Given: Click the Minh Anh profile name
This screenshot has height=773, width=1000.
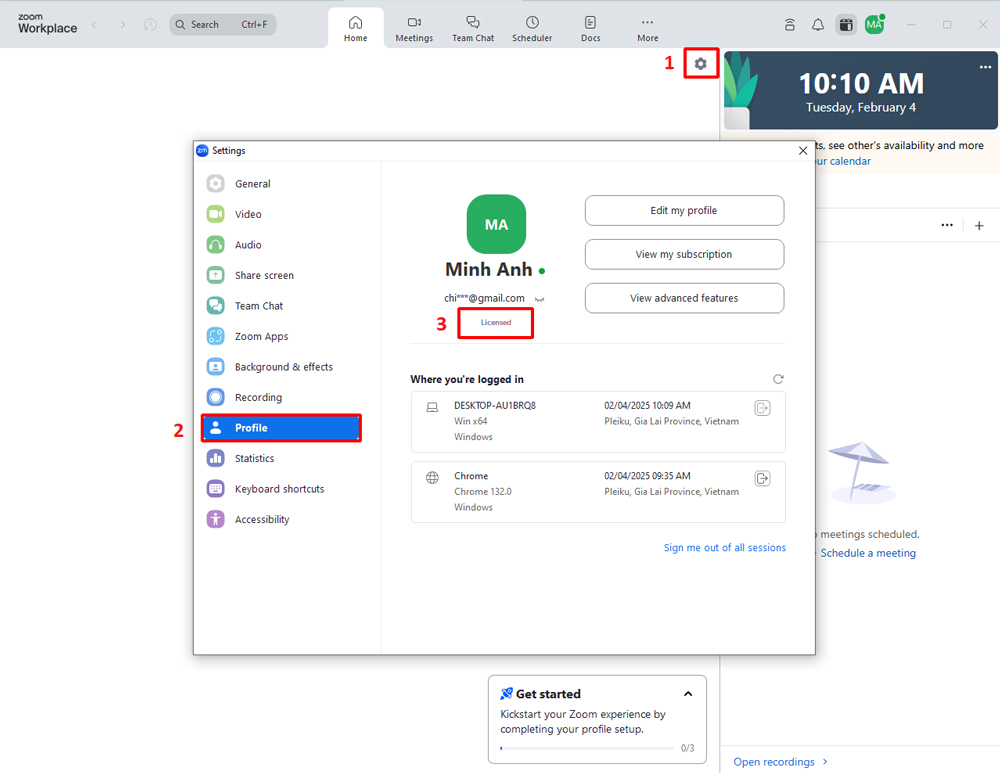Looking at the screenshot, I should coord(489,270).
